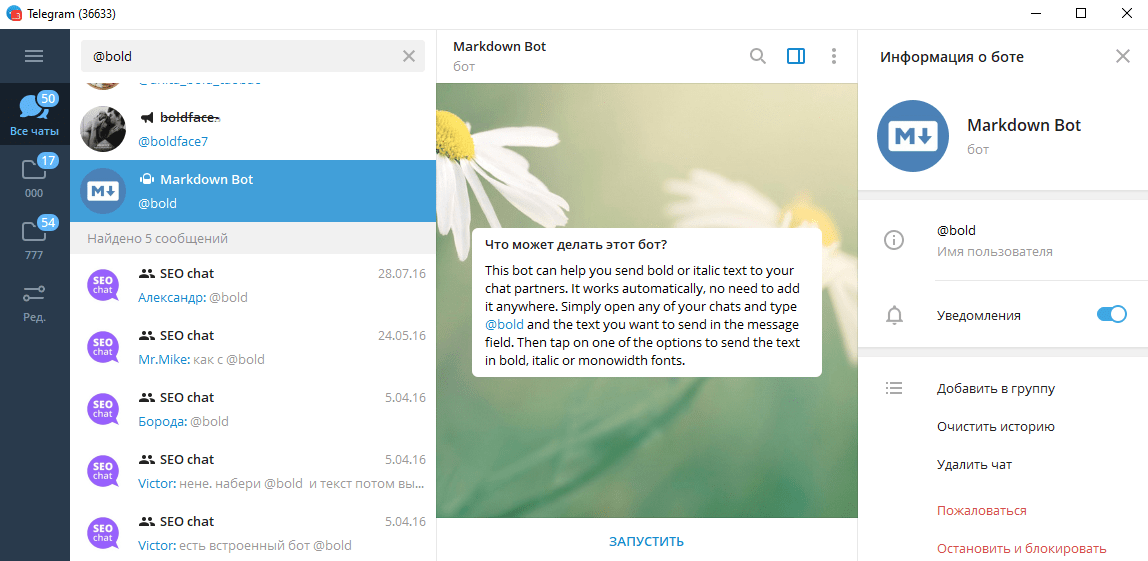This screenshot has height=561, width=1148.
Task: Select the 'Все чаты' folder
Action: 34,114
